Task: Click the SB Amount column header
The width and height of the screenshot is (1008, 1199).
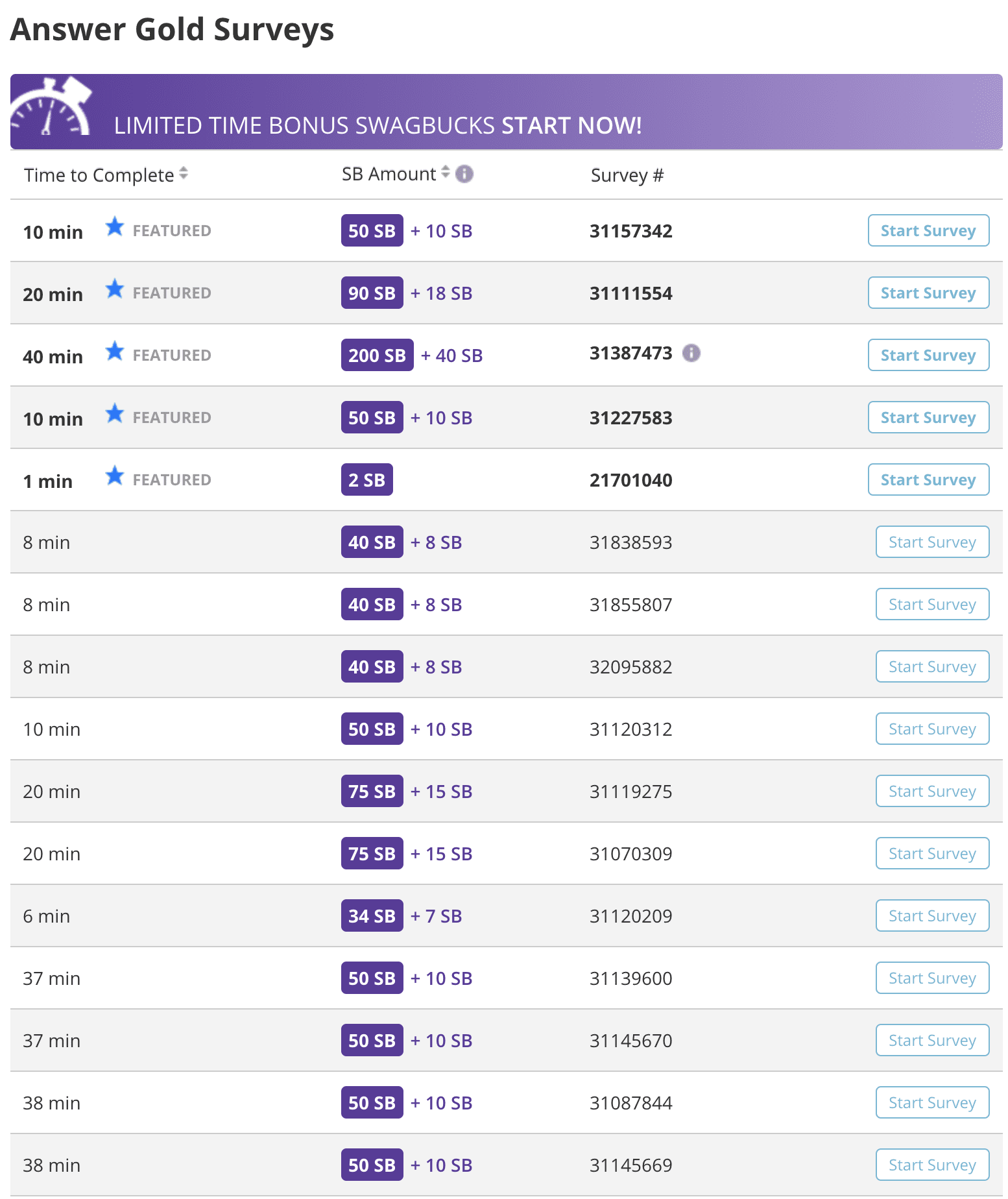Action: (389, 174)
